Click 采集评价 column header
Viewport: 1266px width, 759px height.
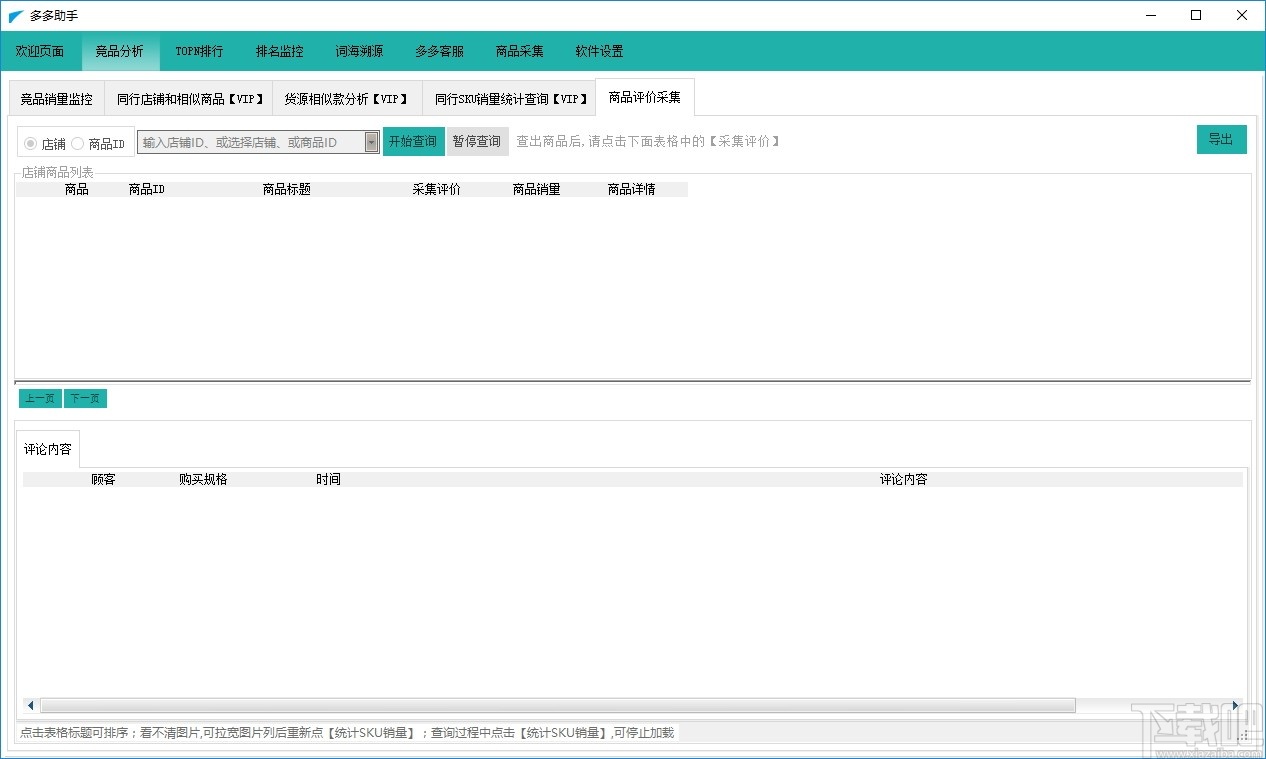click(437, 189)
